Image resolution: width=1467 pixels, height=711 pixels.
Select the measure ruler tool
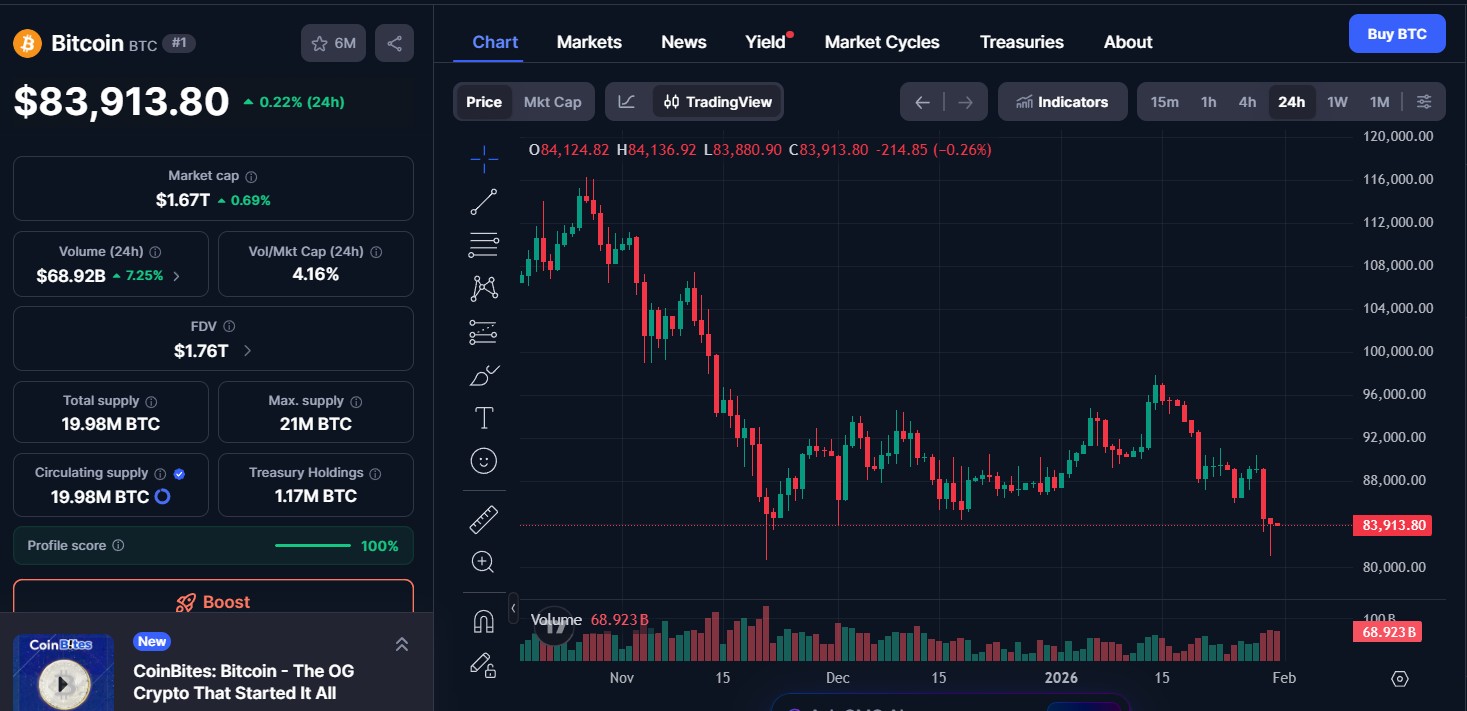point(484,519)
